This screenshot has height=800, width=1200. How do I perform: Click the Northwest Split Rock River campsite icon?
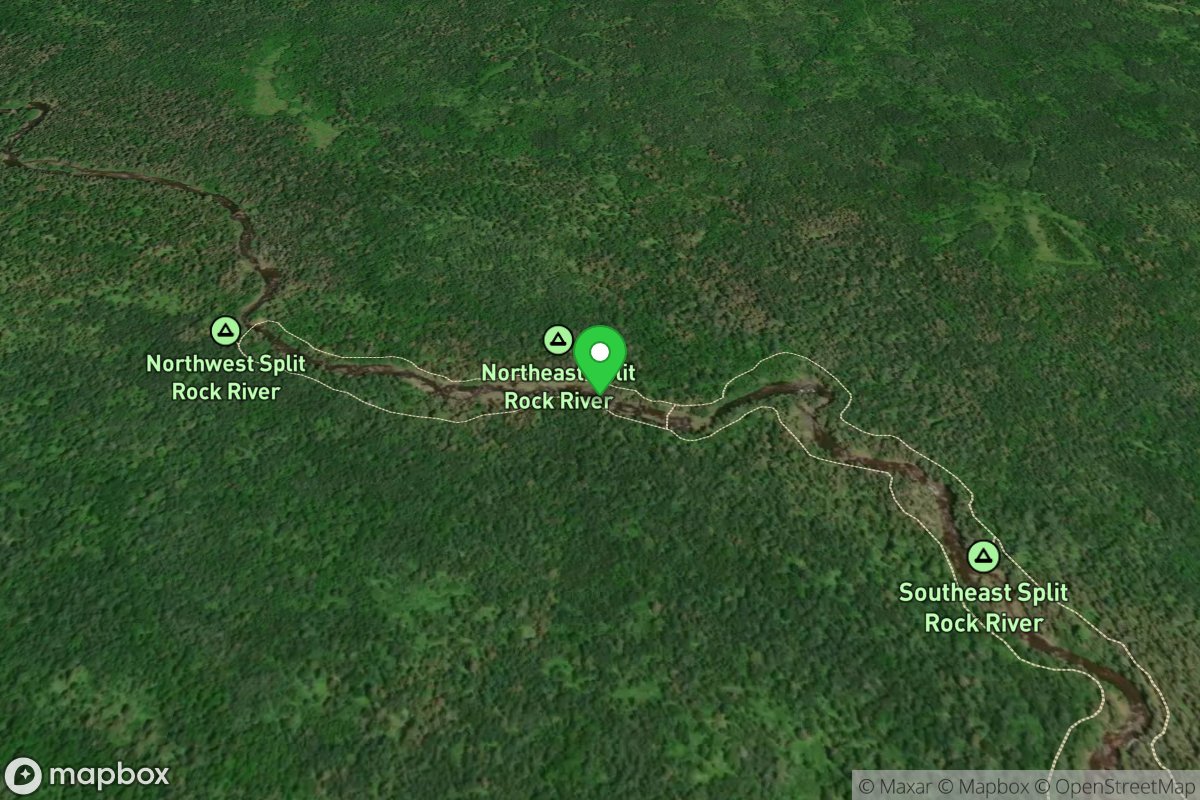(x=226, y=329)
